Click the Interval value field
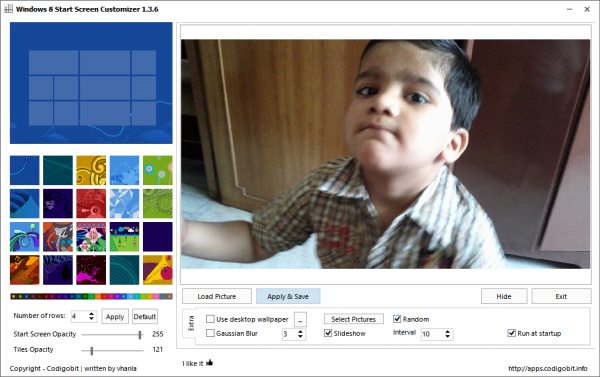The width and height of the screenshot is (600, 377). tap(433, 334)
